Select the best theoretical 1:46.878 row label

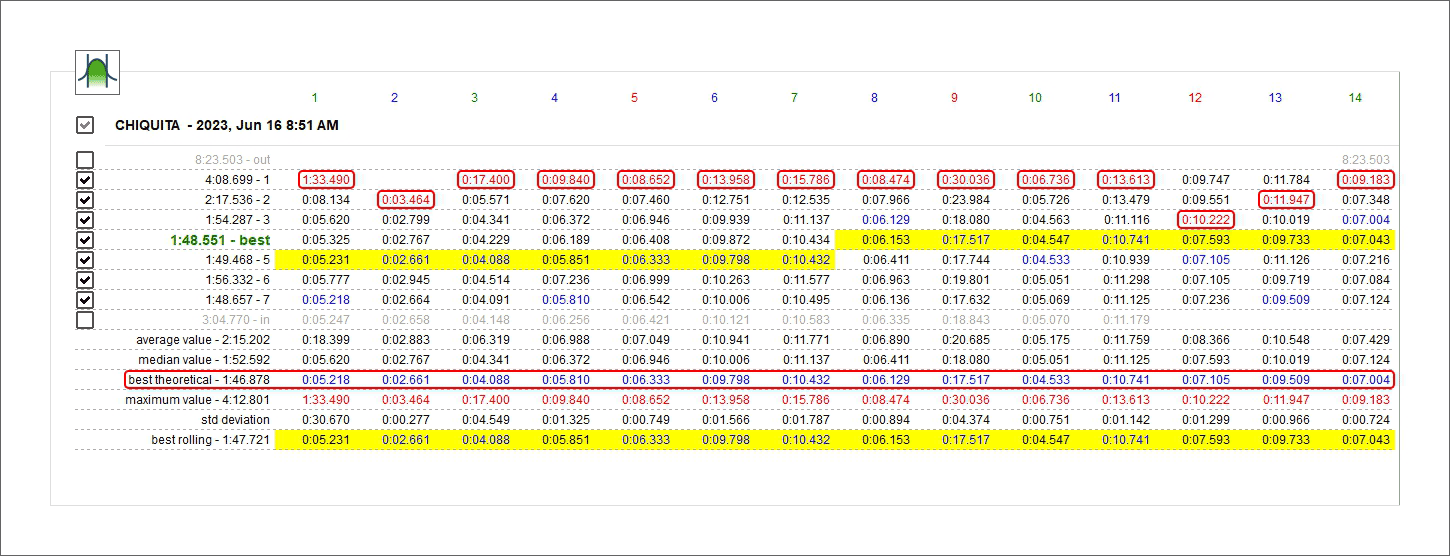tap(199, 380)
